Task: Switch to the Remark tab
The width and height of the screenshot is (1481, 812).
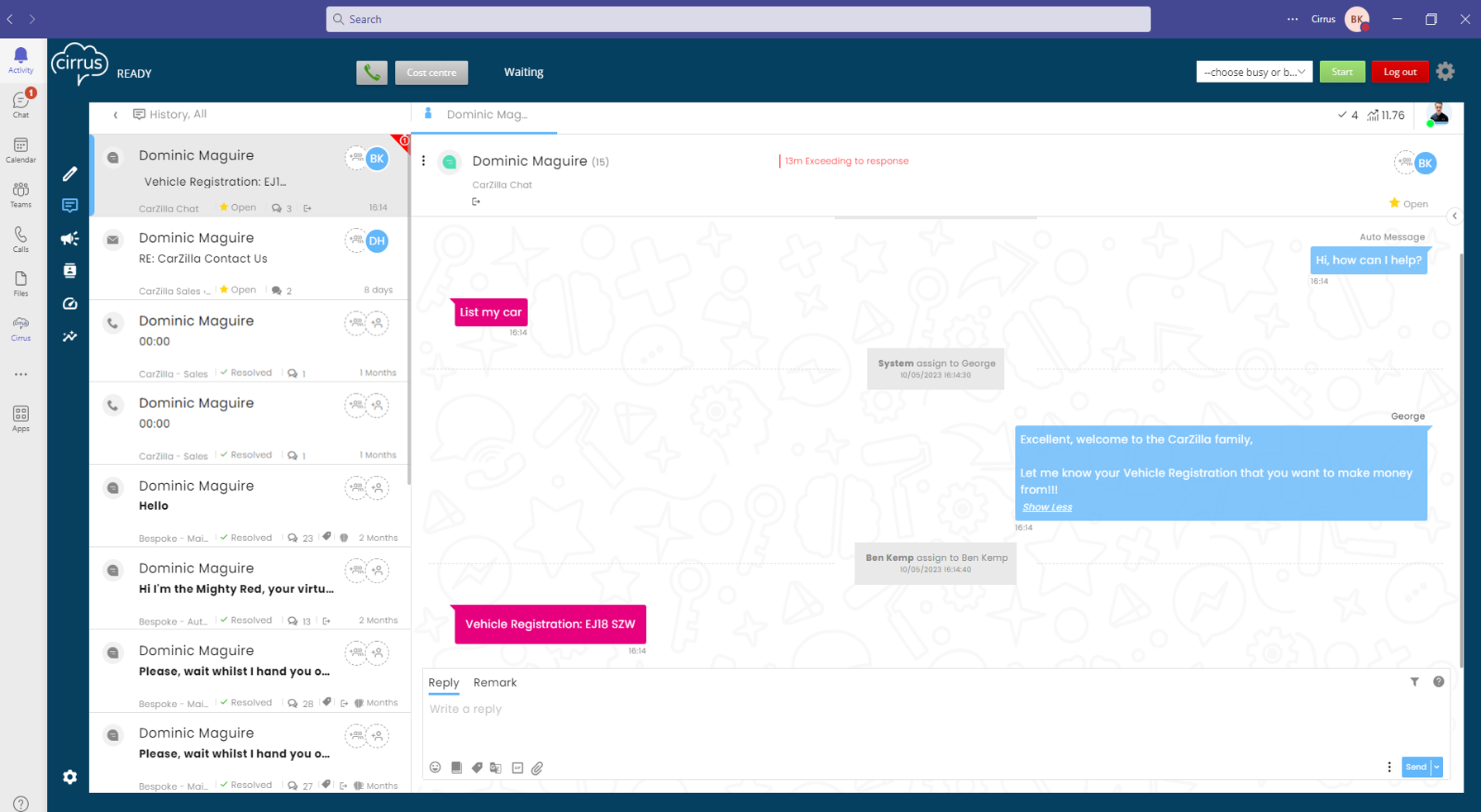Action: point(494,682)
